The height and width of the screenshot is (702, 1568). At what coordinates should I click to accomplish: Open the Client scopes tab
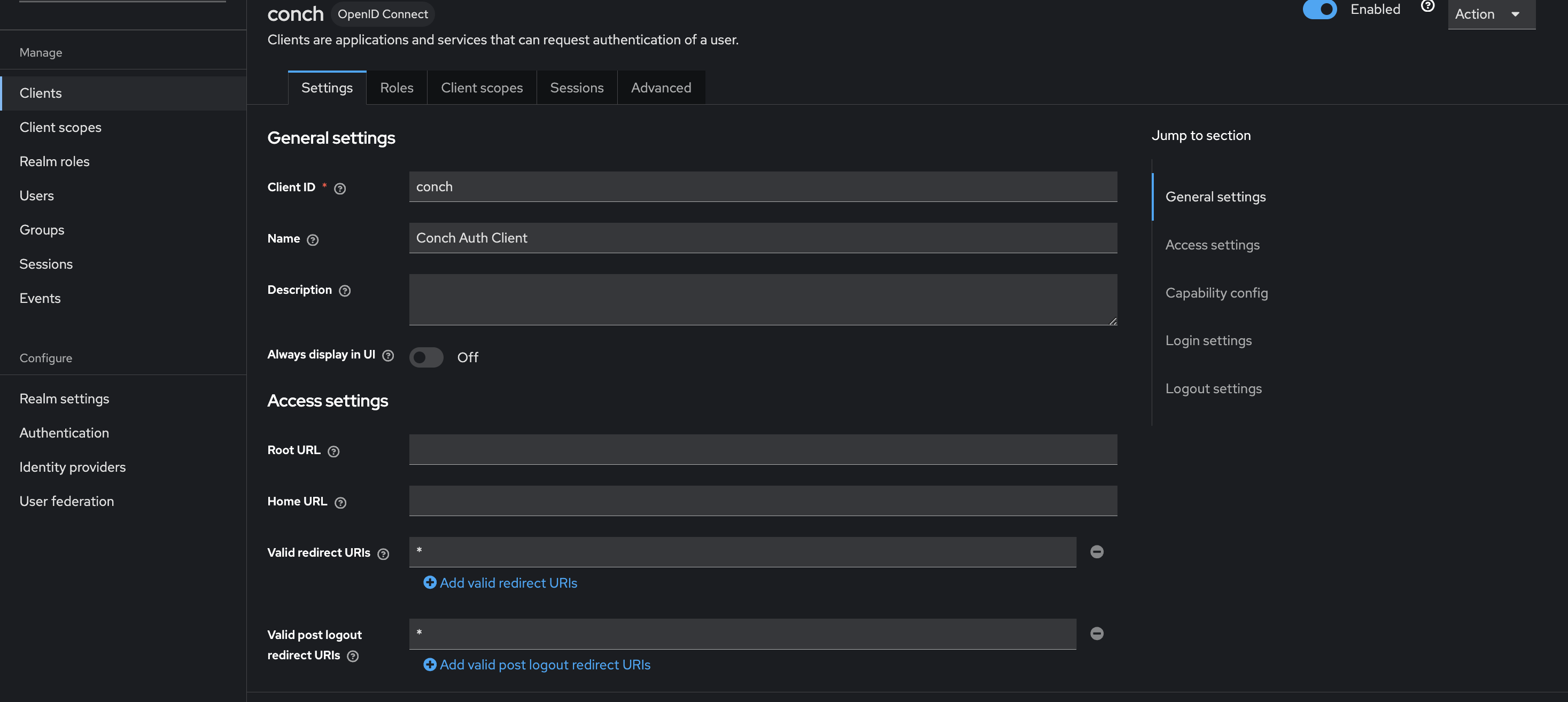click(482, 88)
